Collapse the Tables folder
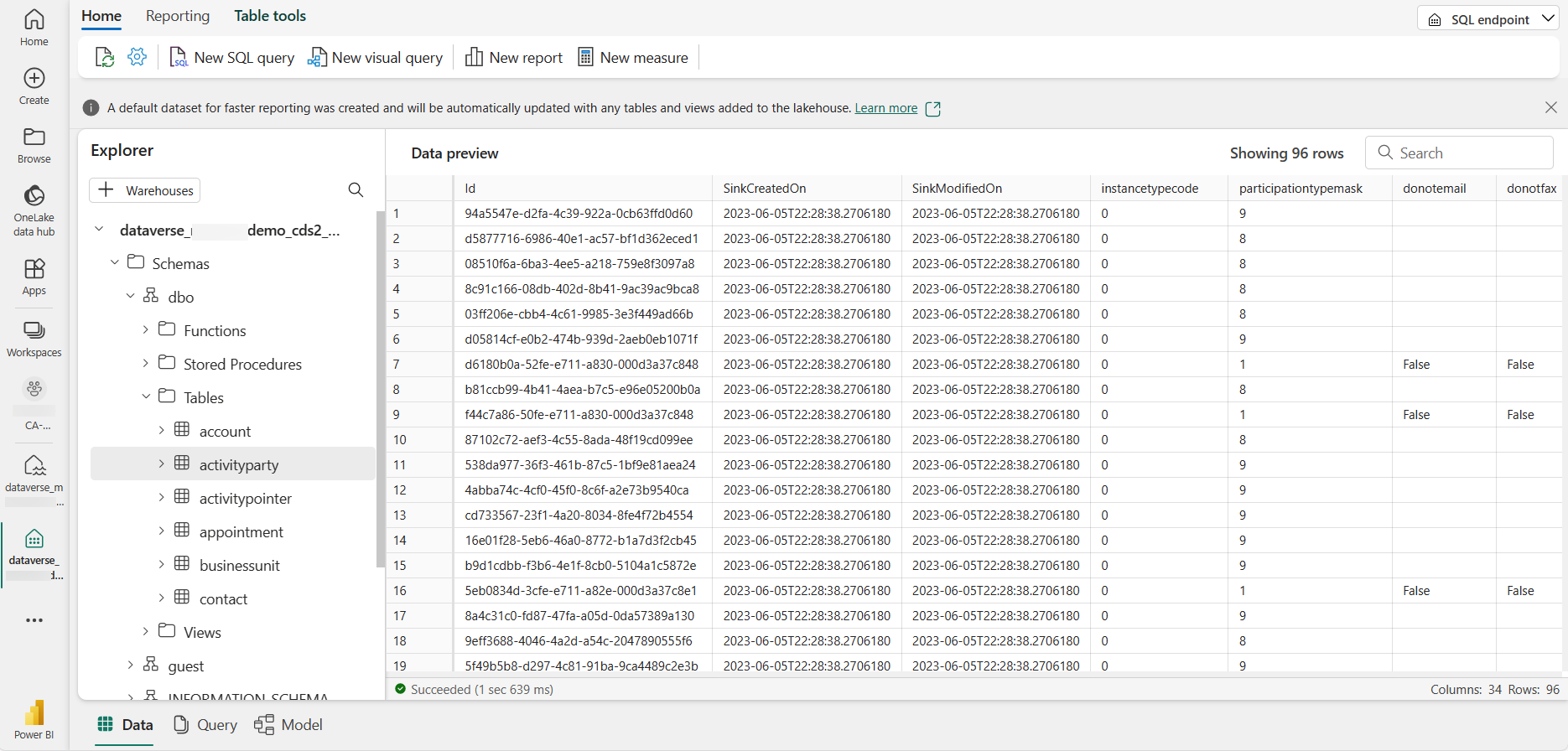 tap(146, 396)
